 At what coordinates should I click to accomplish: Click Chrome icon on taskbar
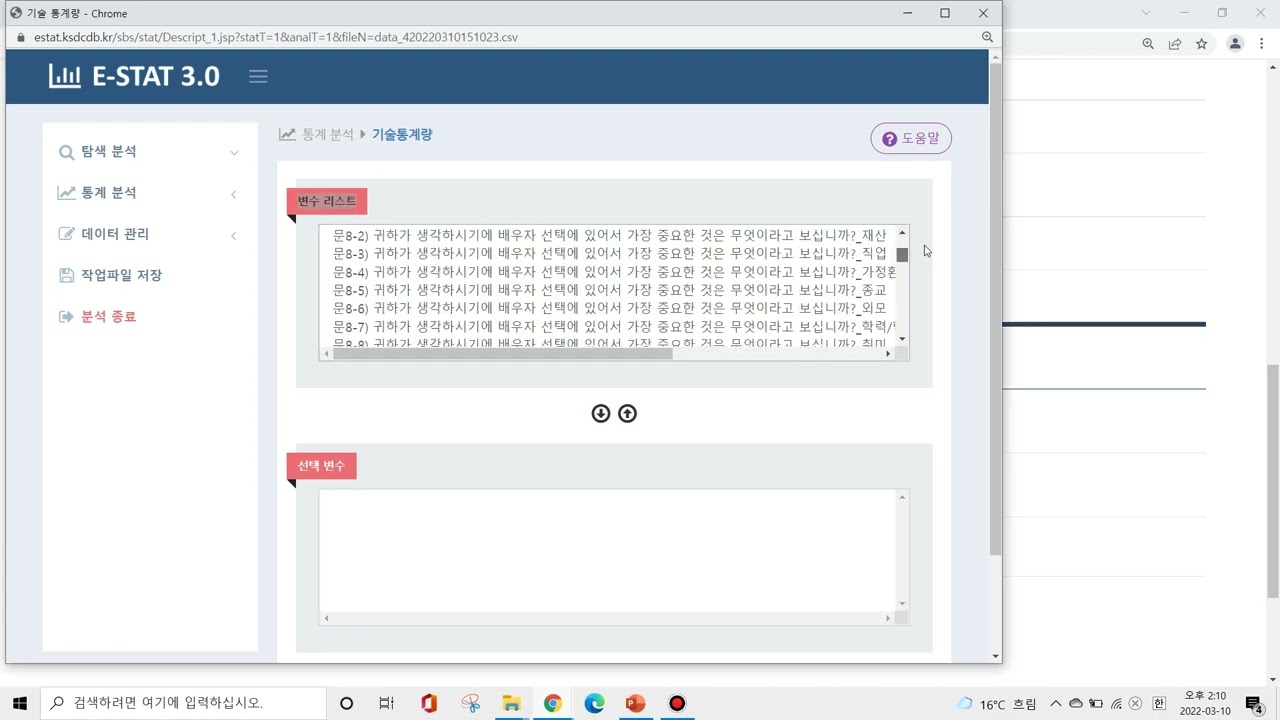[552, 703]
